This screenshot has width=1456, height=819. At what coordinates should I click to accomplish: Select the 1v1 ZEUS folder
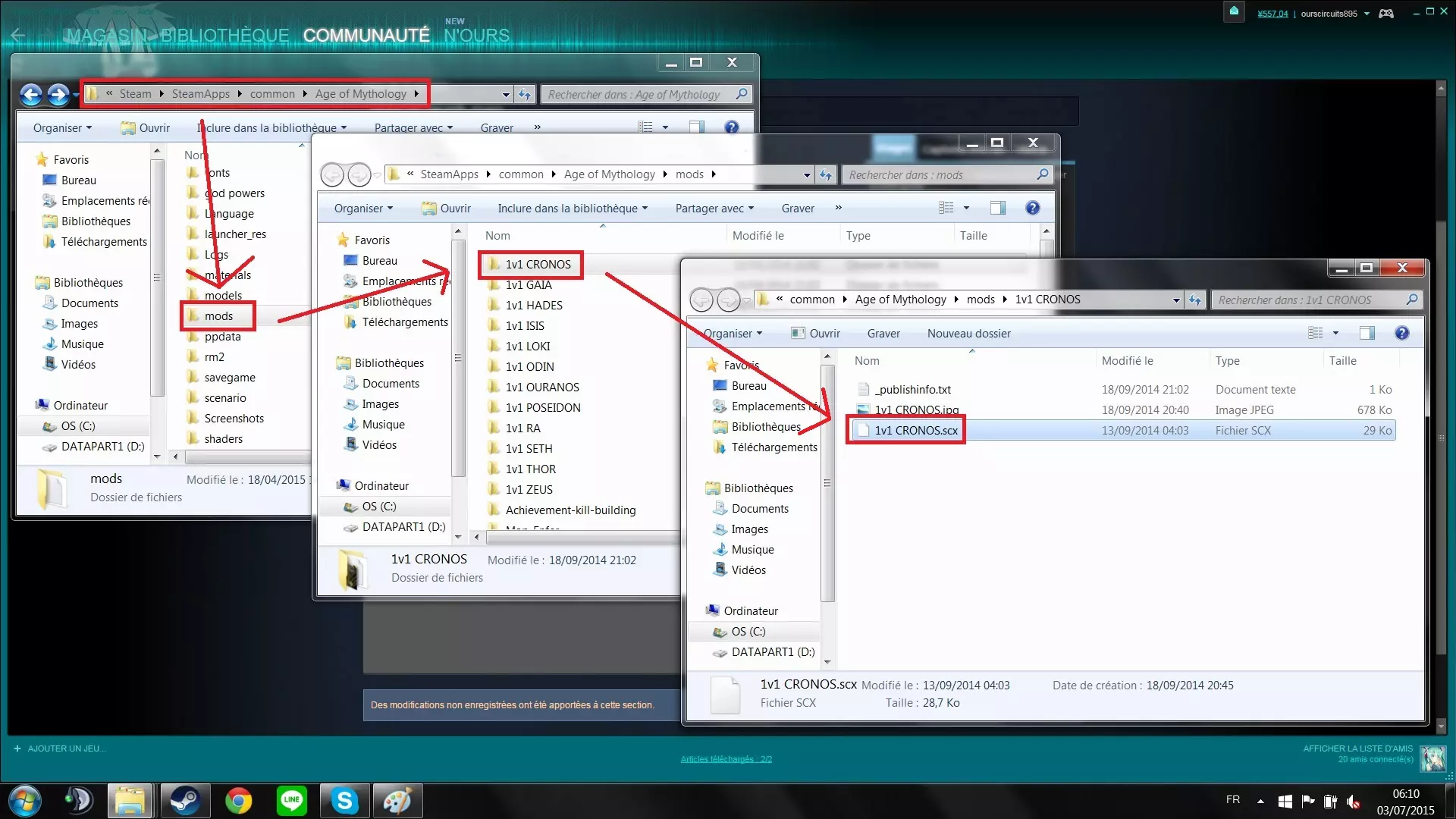click(x=529, y=489)
